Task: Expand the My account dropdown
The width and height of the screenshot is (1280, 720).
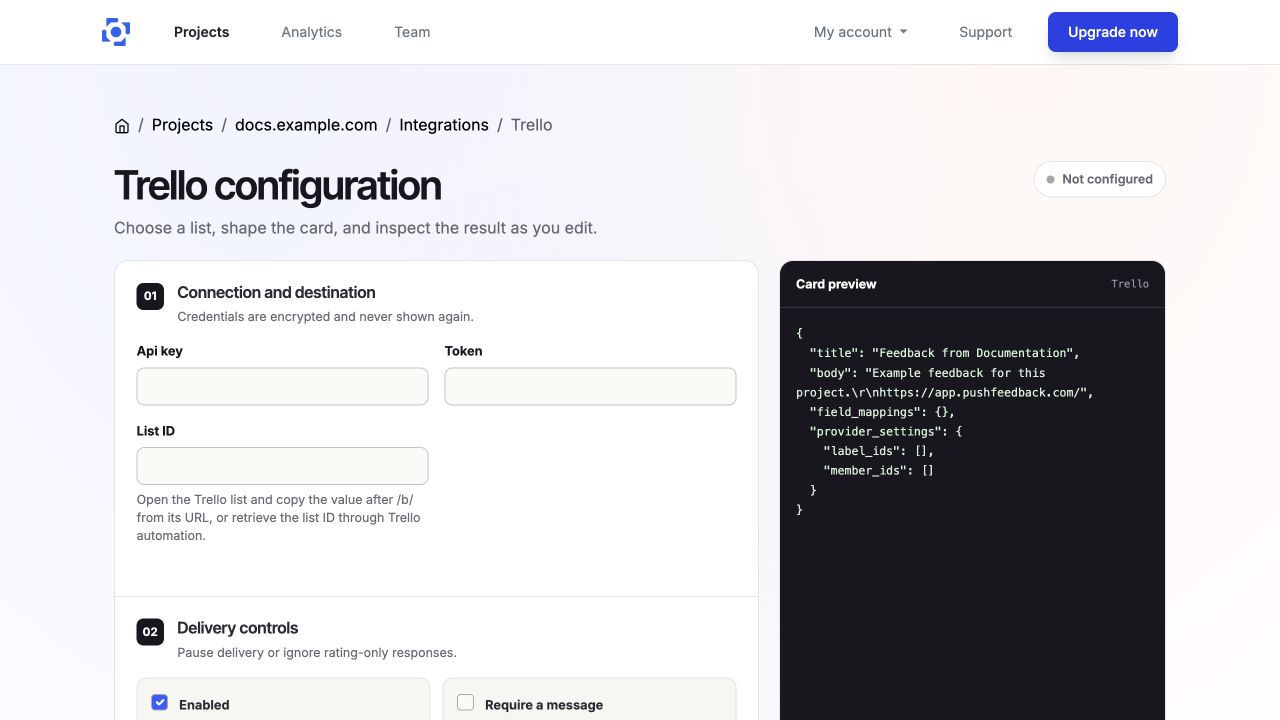Action: (861, 32)
